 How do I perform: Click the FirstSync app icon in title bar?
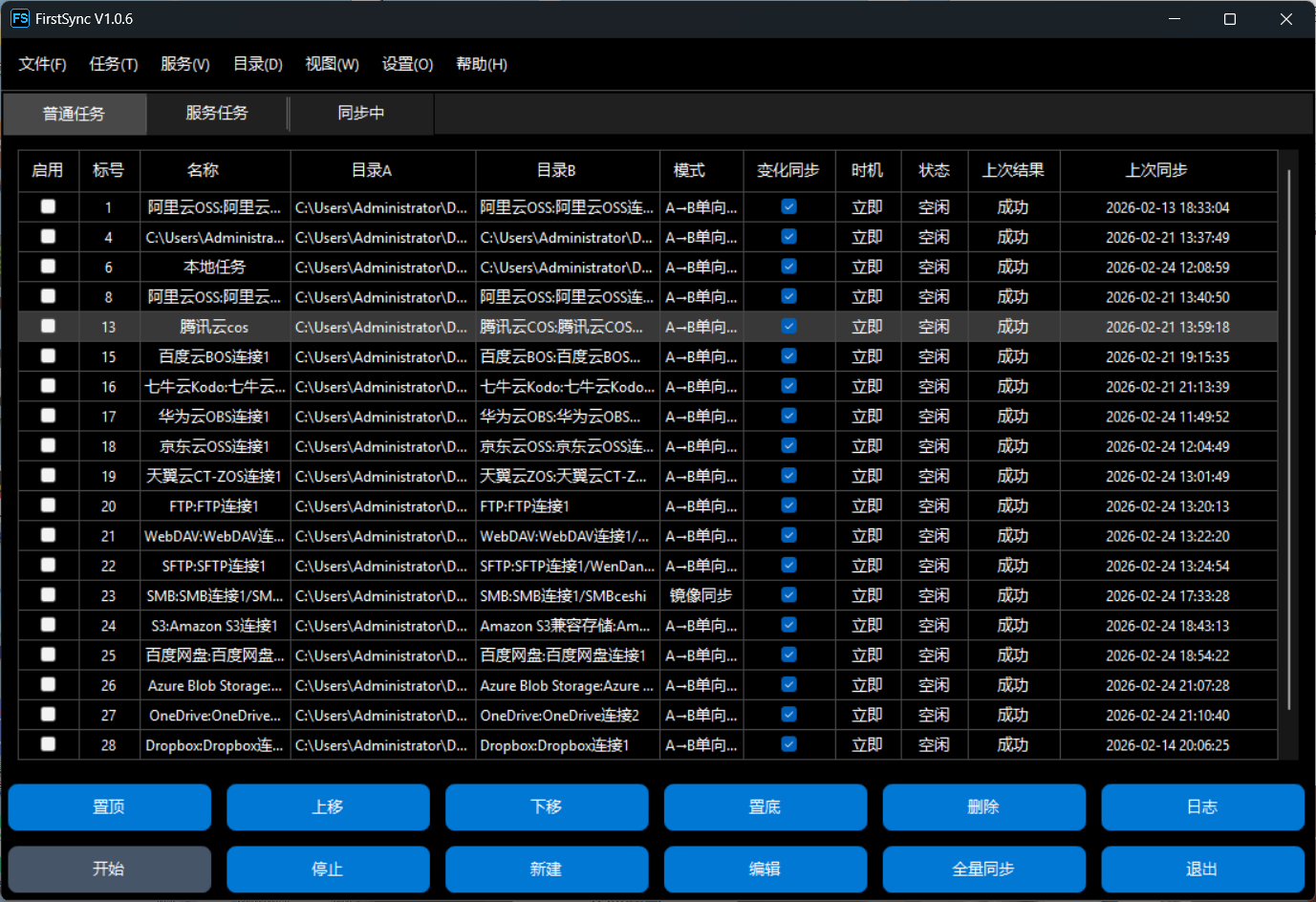tap(20, 19)
